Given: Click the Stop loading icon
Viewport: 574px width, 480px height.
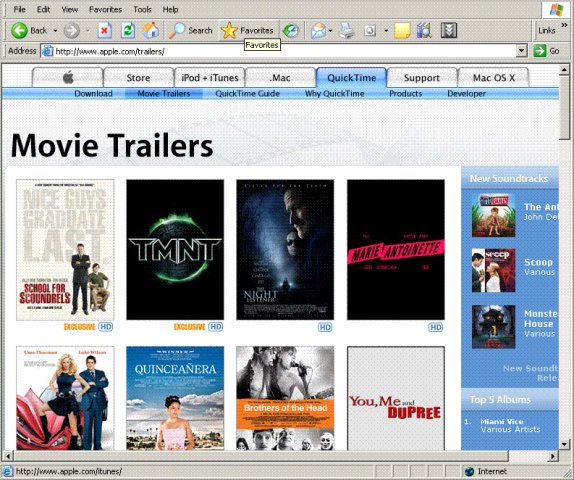Looking at the screenshot, I should click(x=105, y=30).
